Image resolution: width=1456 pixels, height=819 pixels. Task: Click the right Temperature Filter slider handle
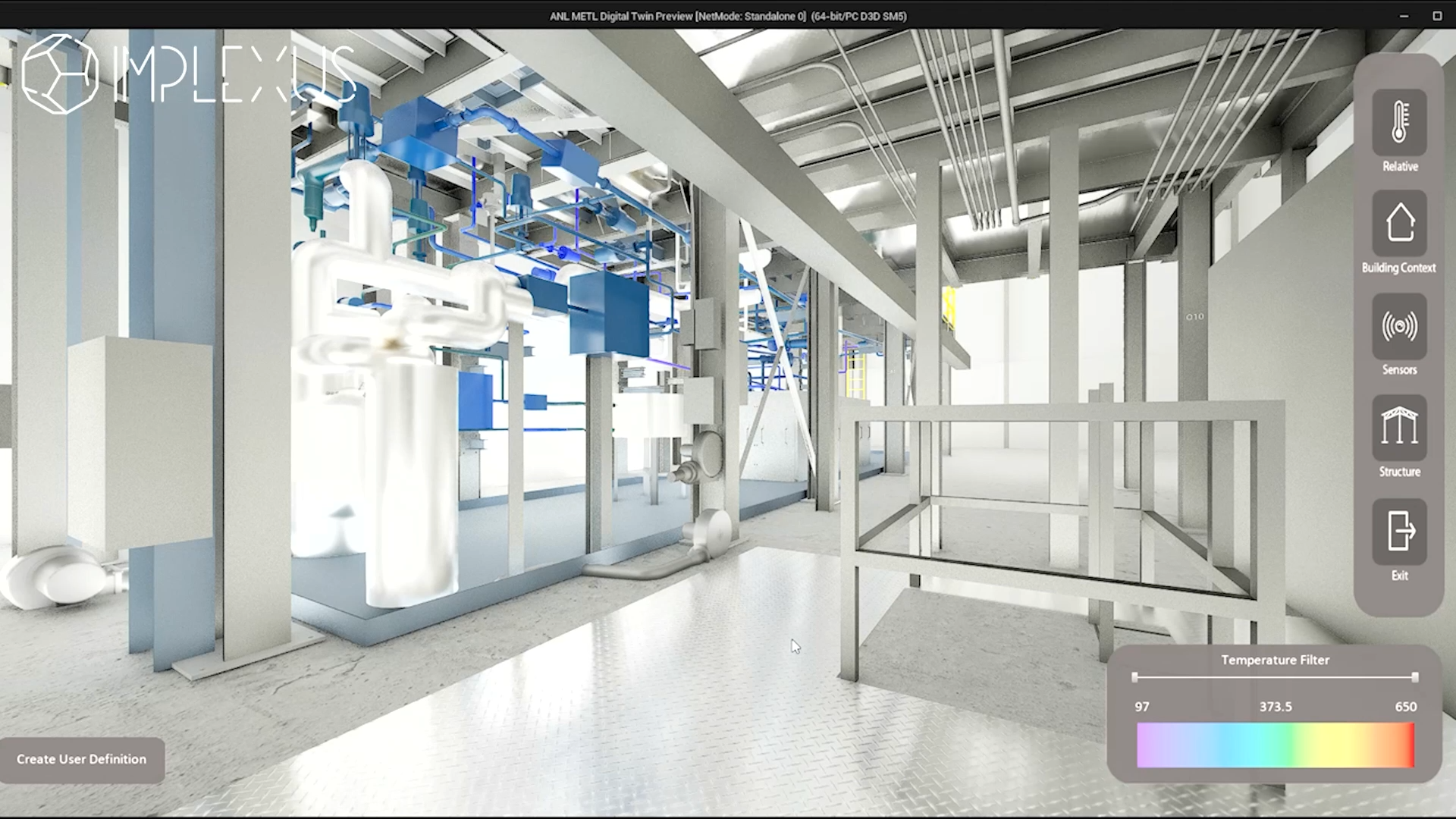1415,677
